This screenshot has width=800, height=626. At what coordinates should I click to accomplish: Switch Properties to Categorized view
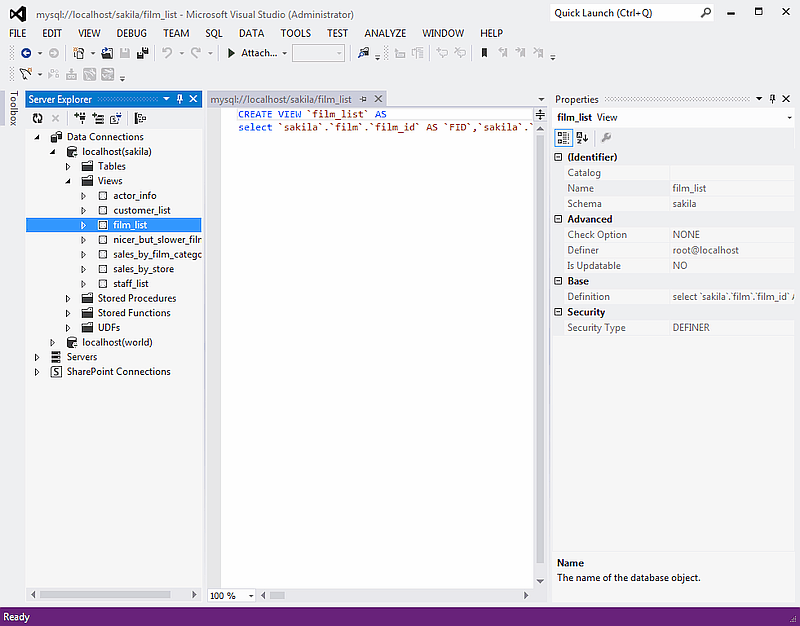coord(564,138)
